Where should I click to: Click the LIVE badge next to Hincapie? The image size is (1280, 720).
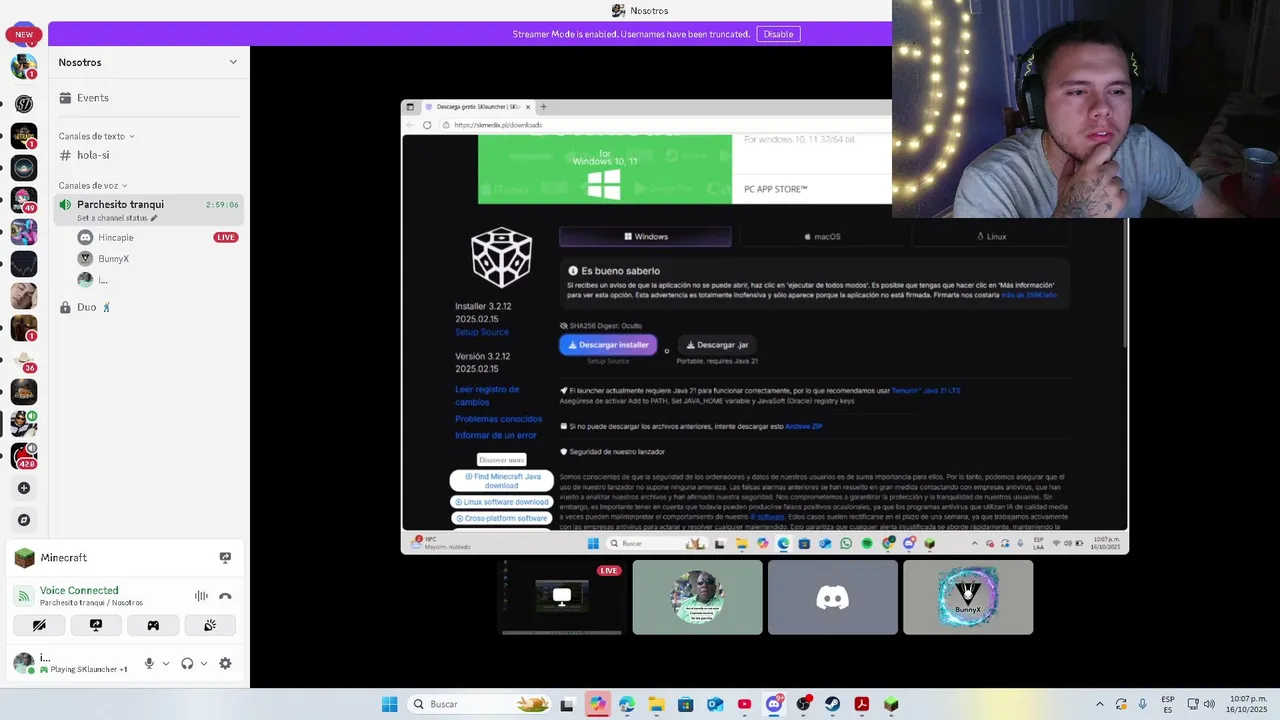[x=226, y=238]
